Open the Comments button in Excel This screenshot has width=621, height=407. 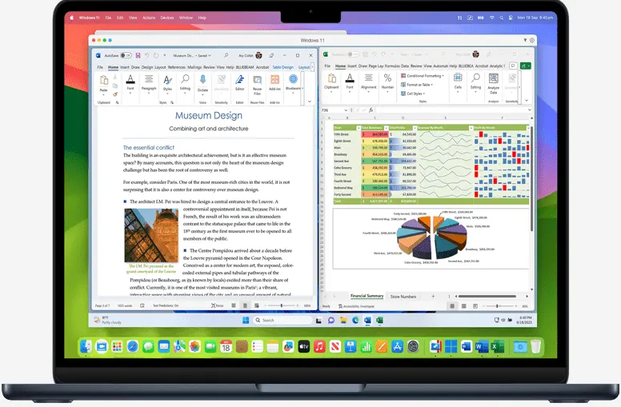pos(513,66)
